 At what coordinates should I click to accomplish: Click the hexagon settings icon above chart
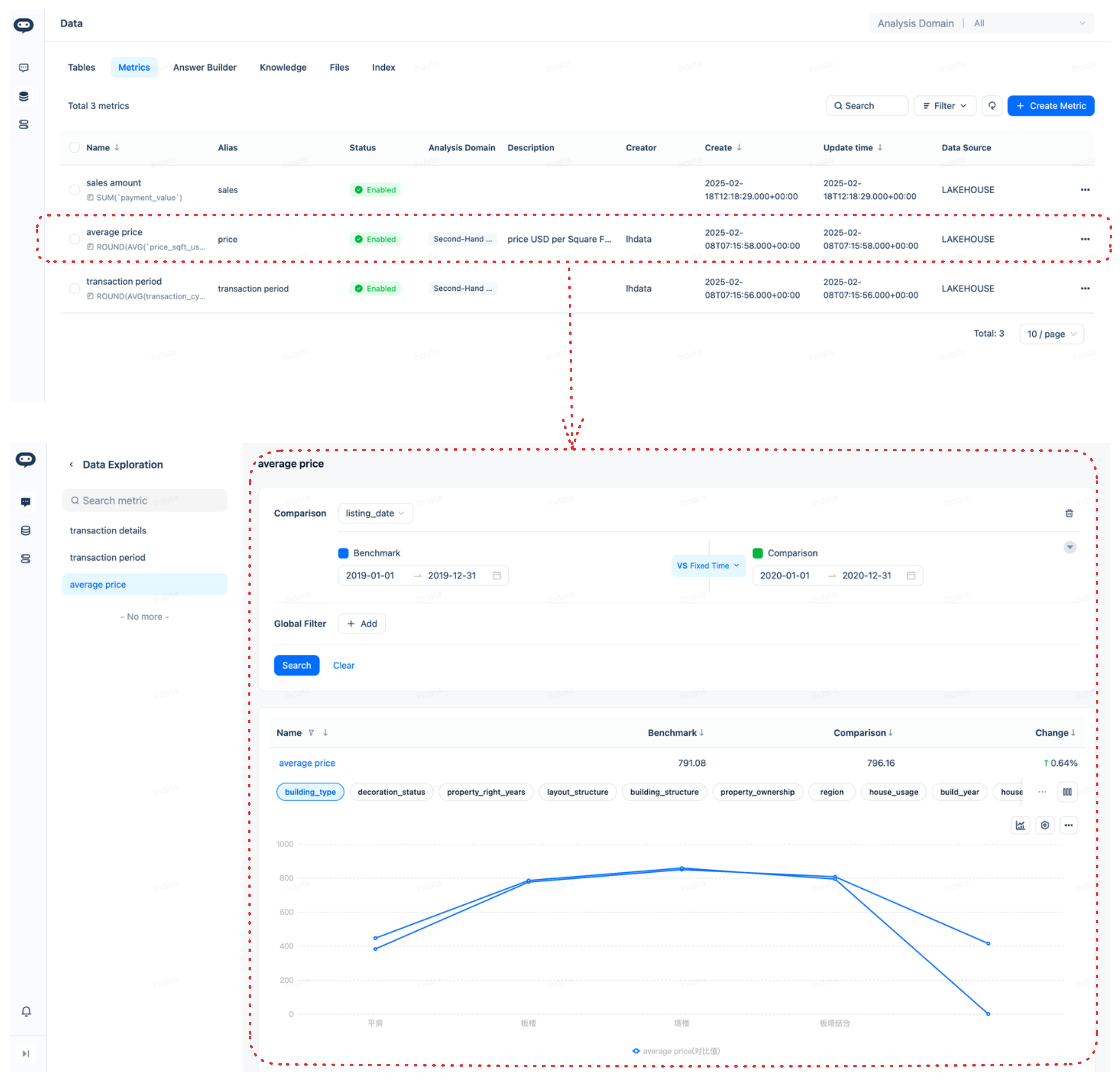(1045, 825)
